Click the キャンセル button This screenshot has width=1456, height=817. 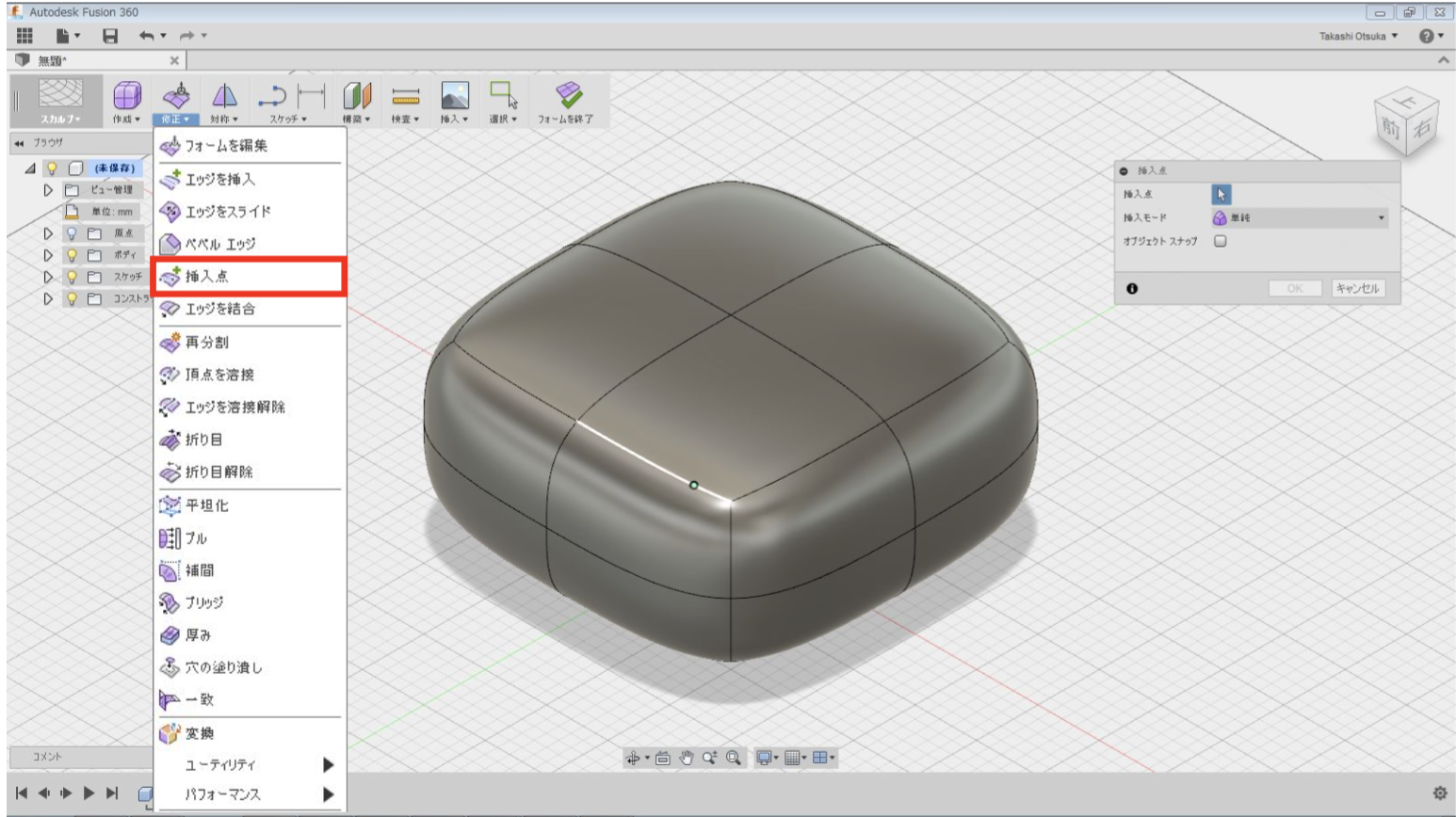(x=1357, y=289)
